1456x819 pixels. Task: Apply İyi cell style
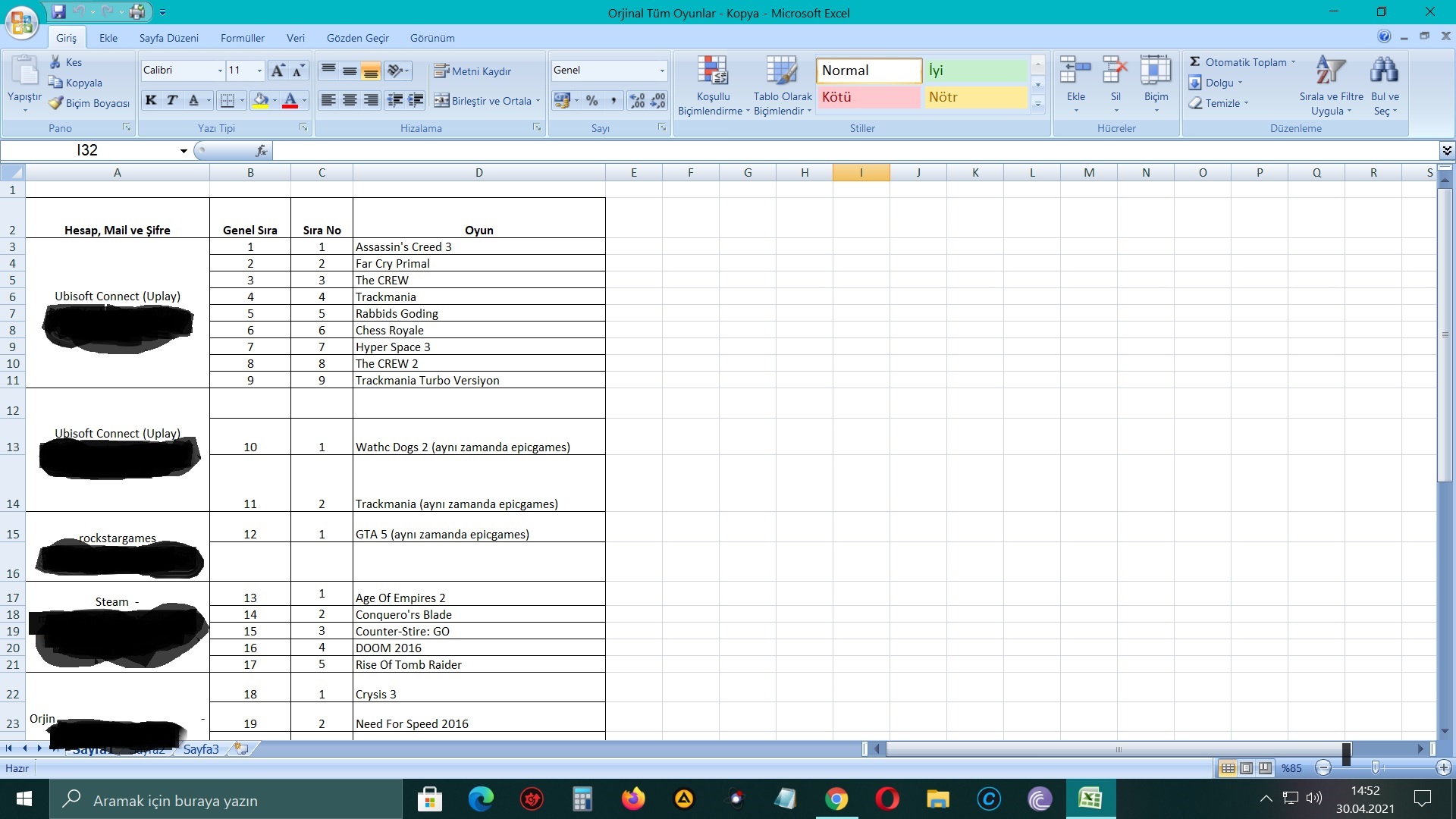coord(975,71)
